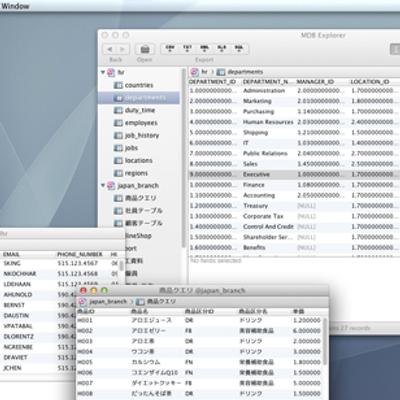Select the departments table in sidebar

139,98
